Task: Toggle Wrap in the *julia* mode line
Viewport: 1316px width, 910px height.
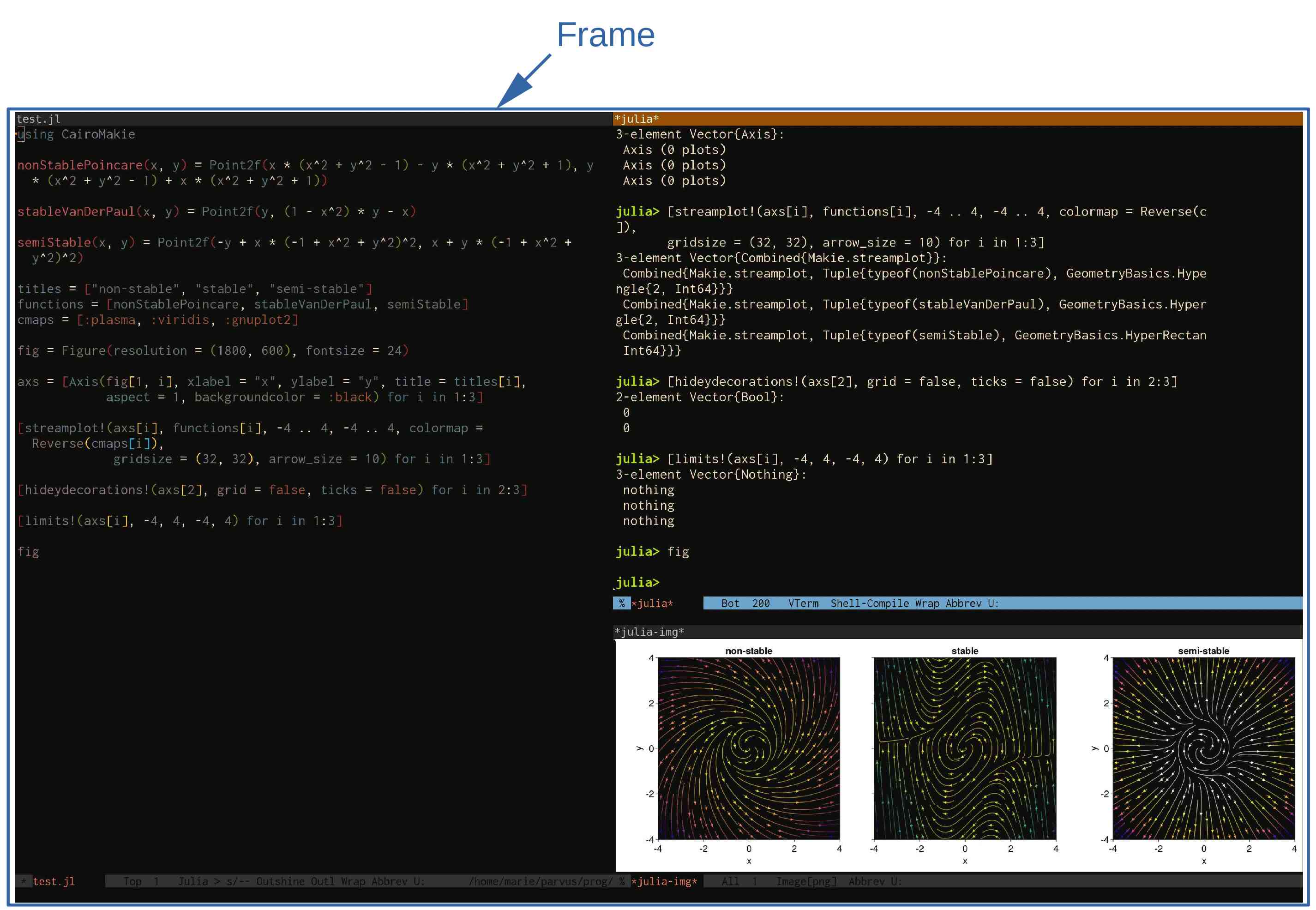Action: pyautogui.click(x=927, y=603)
